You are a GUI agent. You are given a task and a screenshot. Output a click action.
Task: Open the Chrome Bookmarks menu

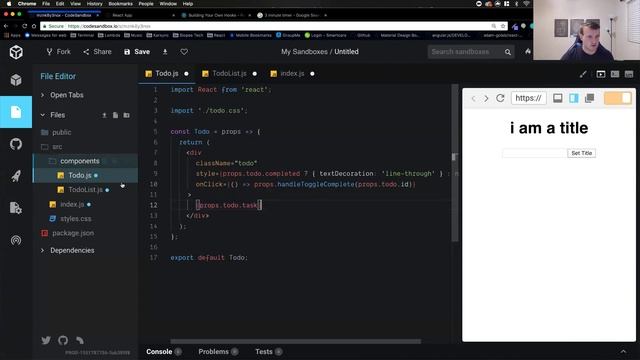[x=120, y=4]
